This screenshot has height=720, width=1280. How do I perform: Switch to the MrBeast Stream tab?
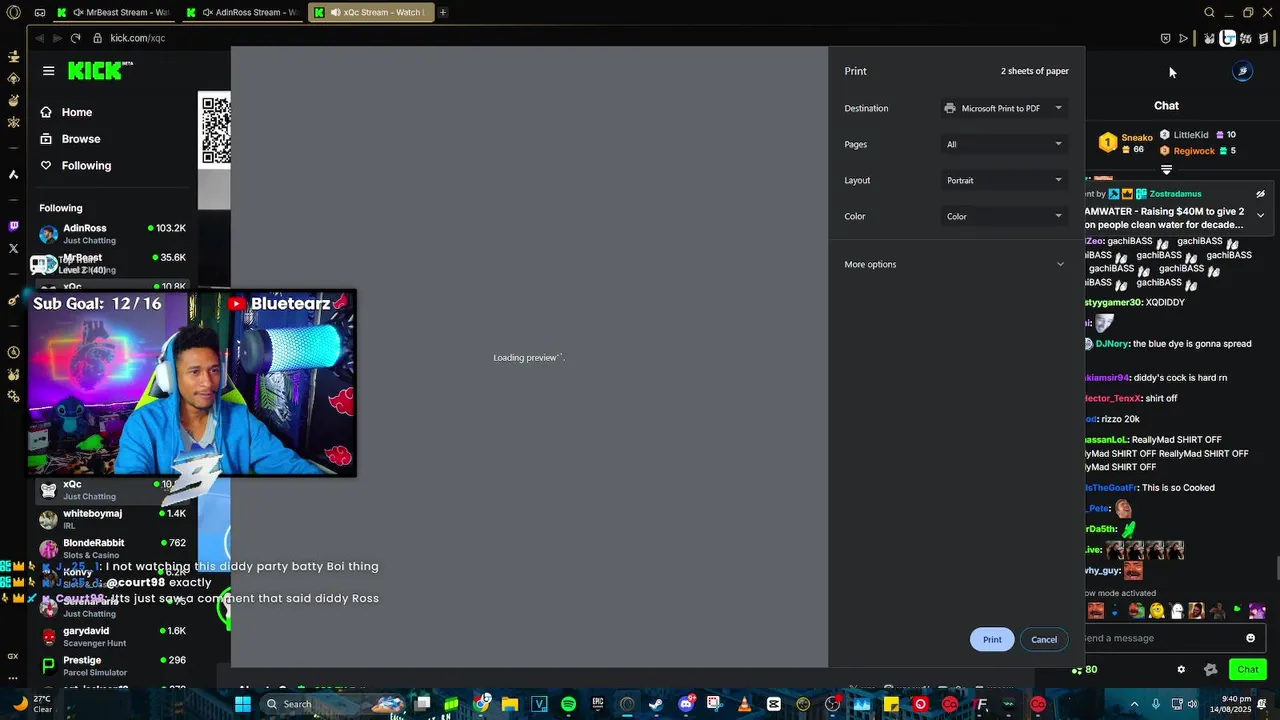click(114, 12)
